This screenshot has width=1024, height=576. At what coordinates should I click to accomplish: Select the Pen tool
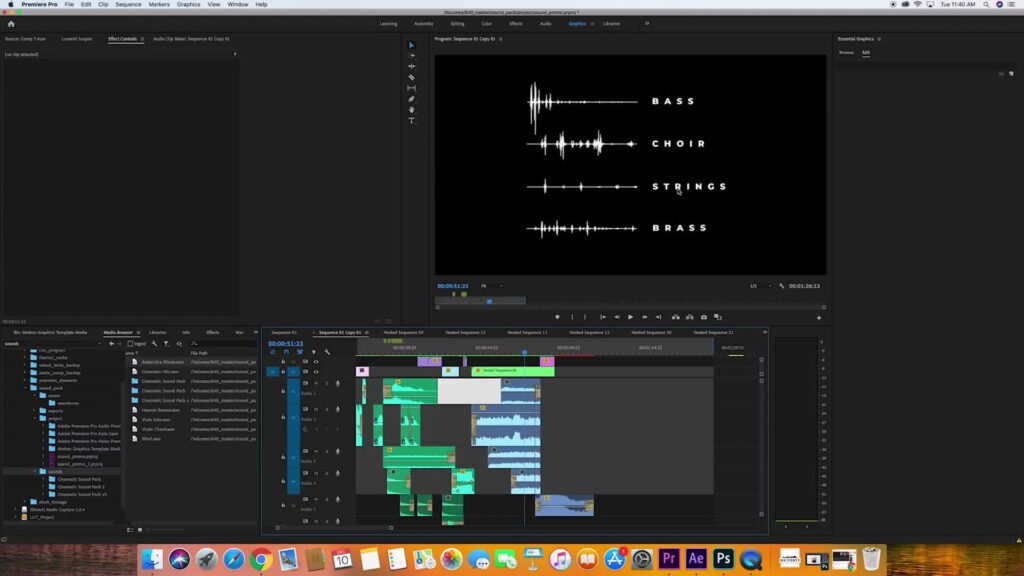[411, 99]
